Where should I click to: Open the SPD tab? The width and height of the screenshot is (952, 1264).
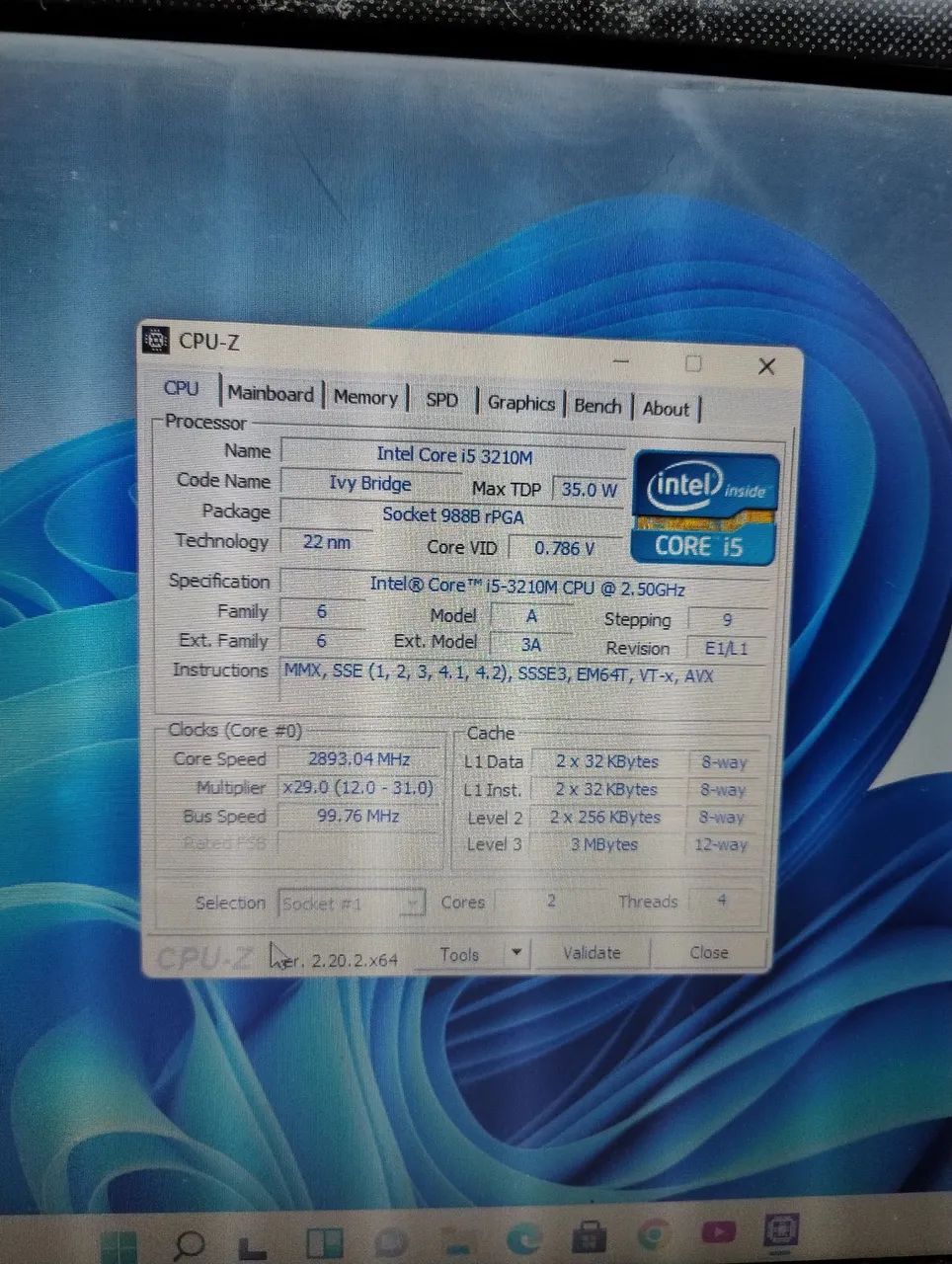[442, 400]
